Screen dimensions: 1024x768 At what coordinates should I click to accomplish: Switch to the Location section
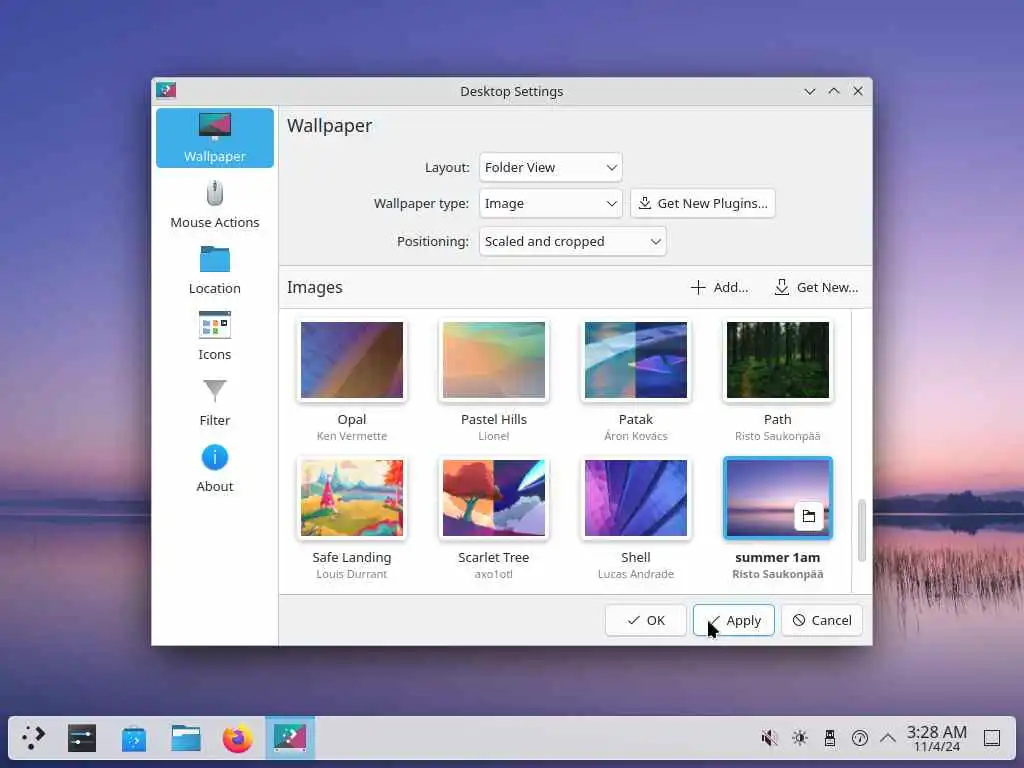(x=214, y=270)
